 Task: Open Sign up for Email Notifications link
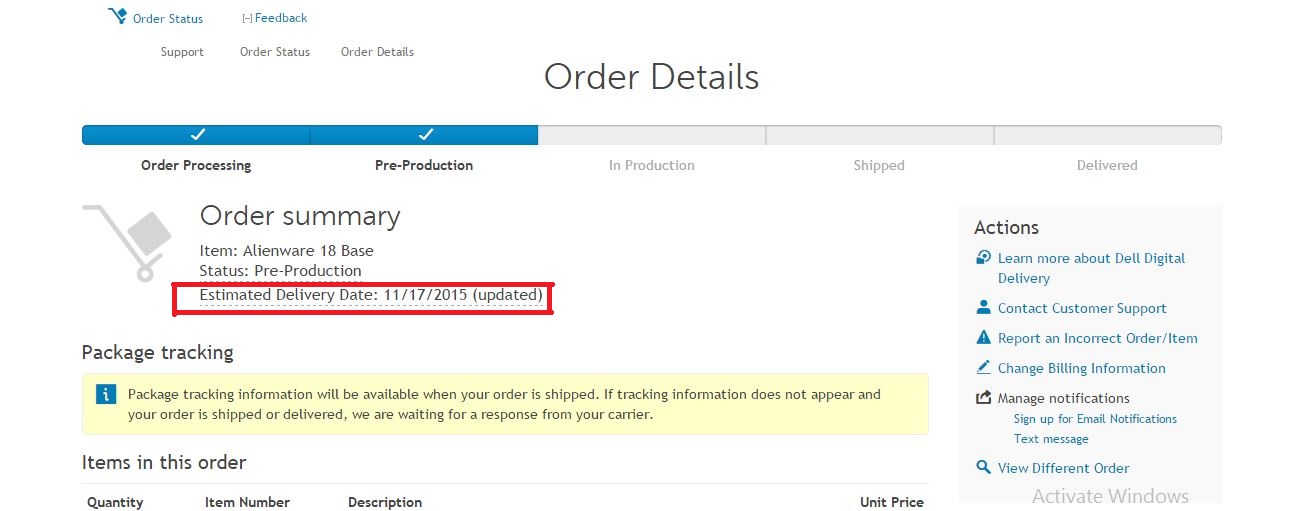pos(1095,419)
